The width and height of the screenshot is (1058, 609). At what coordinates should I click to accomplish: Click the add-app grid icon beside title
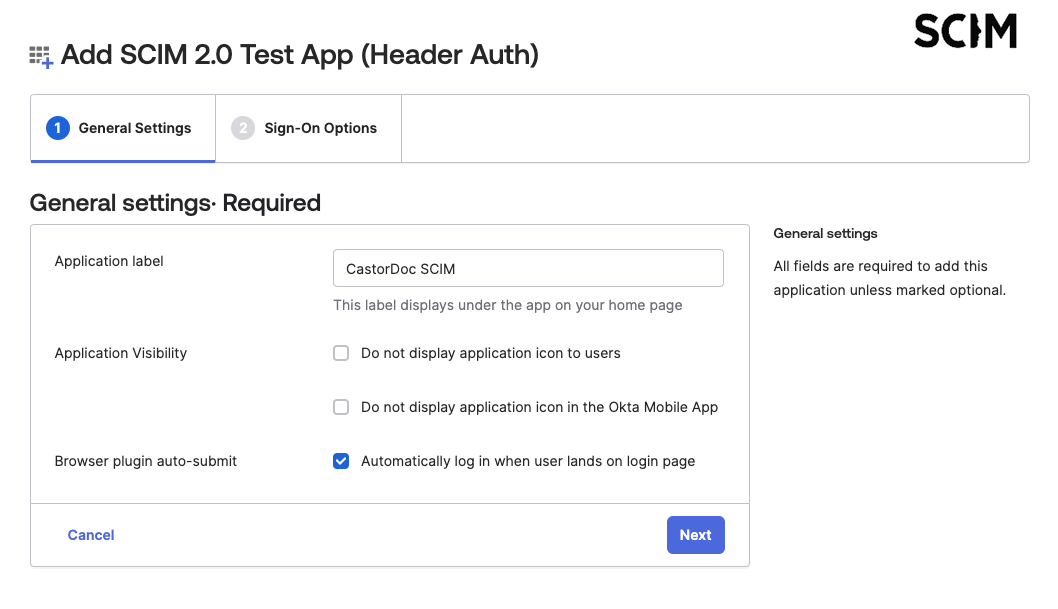coord(41,56)
